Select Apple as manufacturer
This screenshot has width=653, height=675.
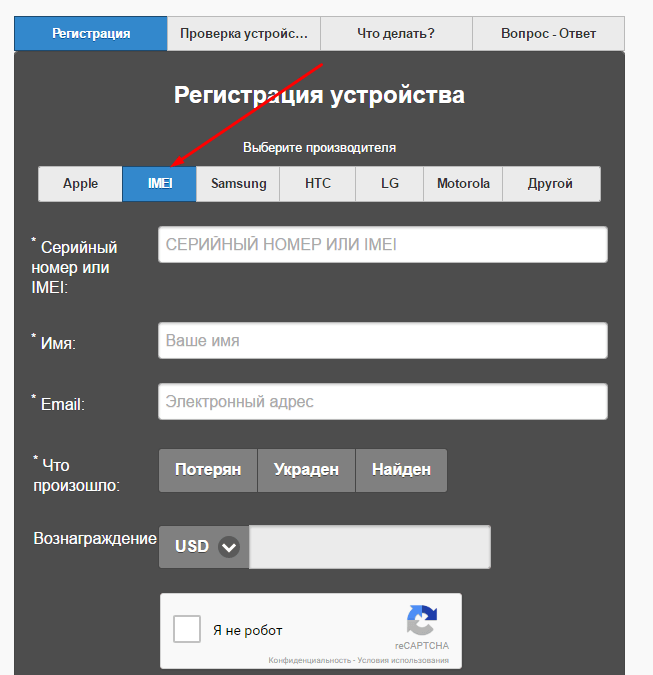pyautogui.click(x=80, y=184)
